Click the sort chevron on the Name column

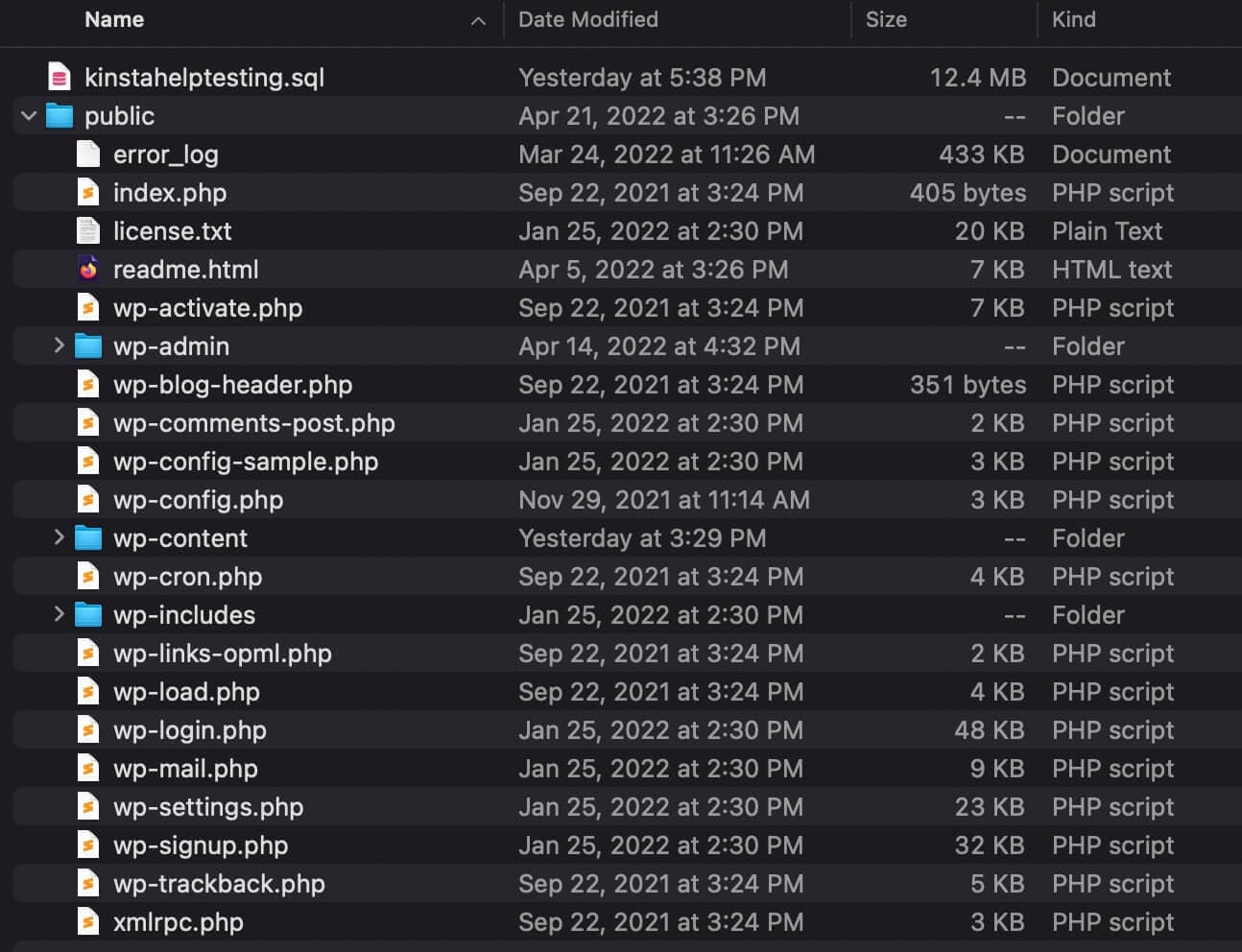pos(477,19)
